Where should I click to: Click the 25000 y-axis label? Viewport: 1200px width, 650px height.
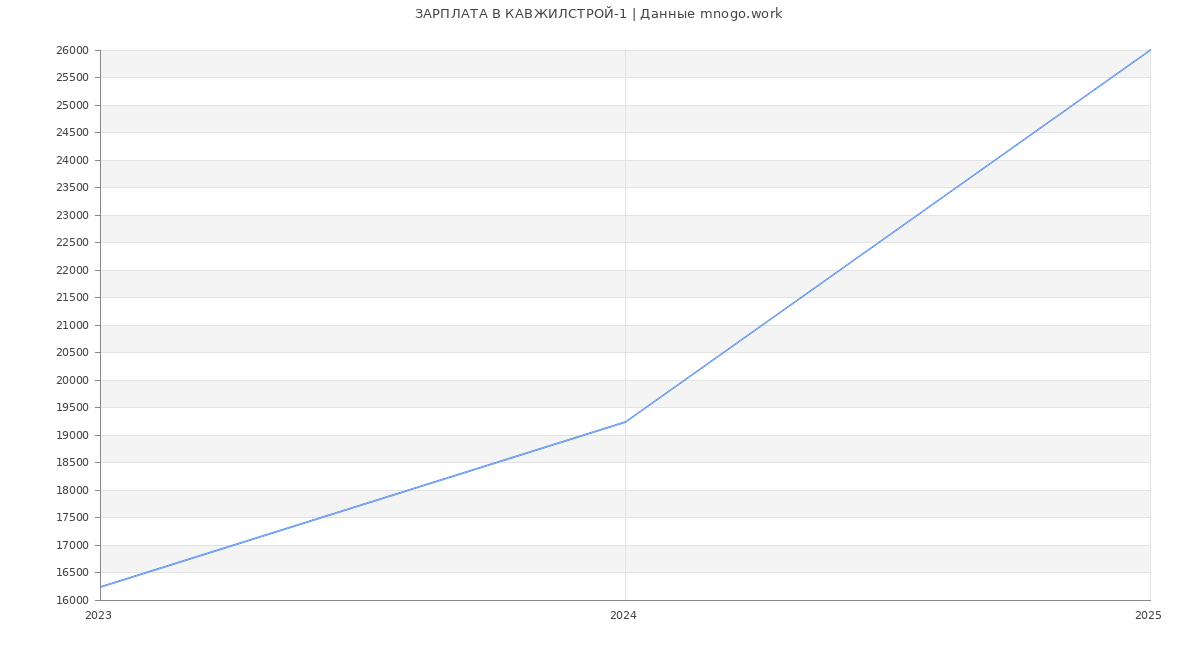click(72, 106)
